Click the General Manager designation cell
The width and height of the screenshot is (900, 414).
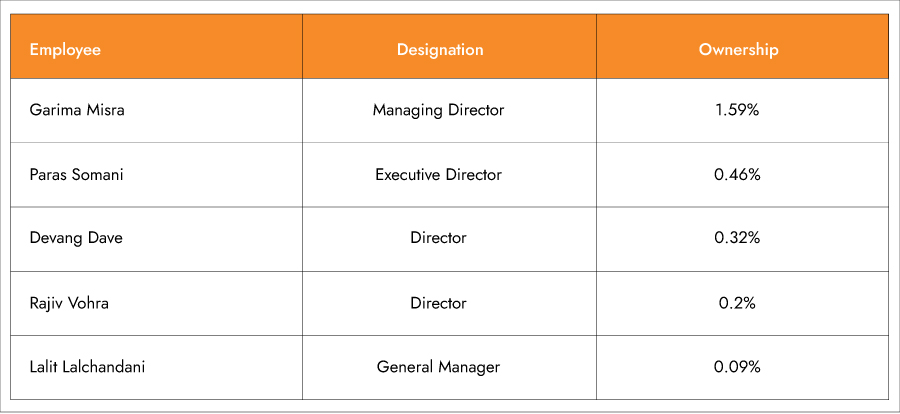[438, 367]
